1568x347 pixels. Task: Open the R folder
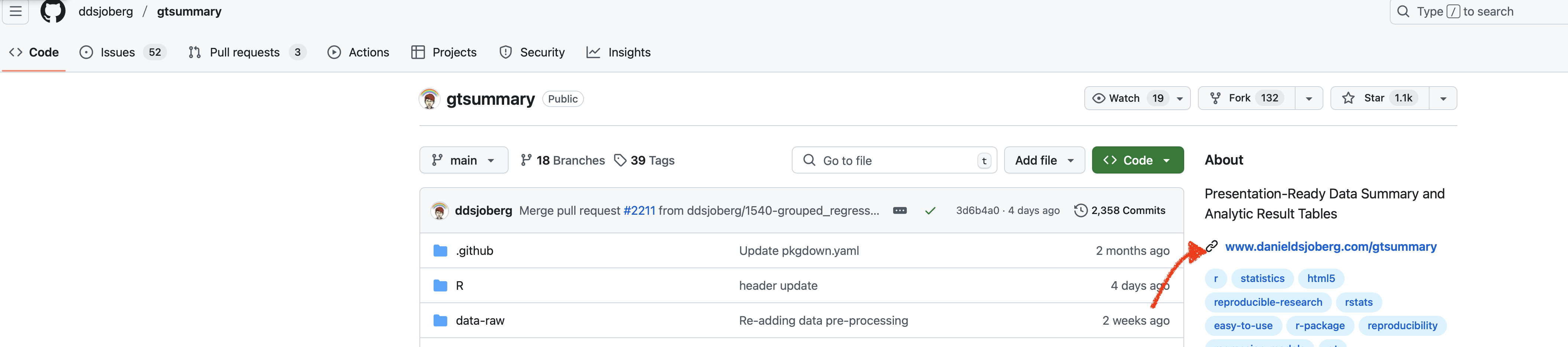pyautogui.click(x=460, y=286)
